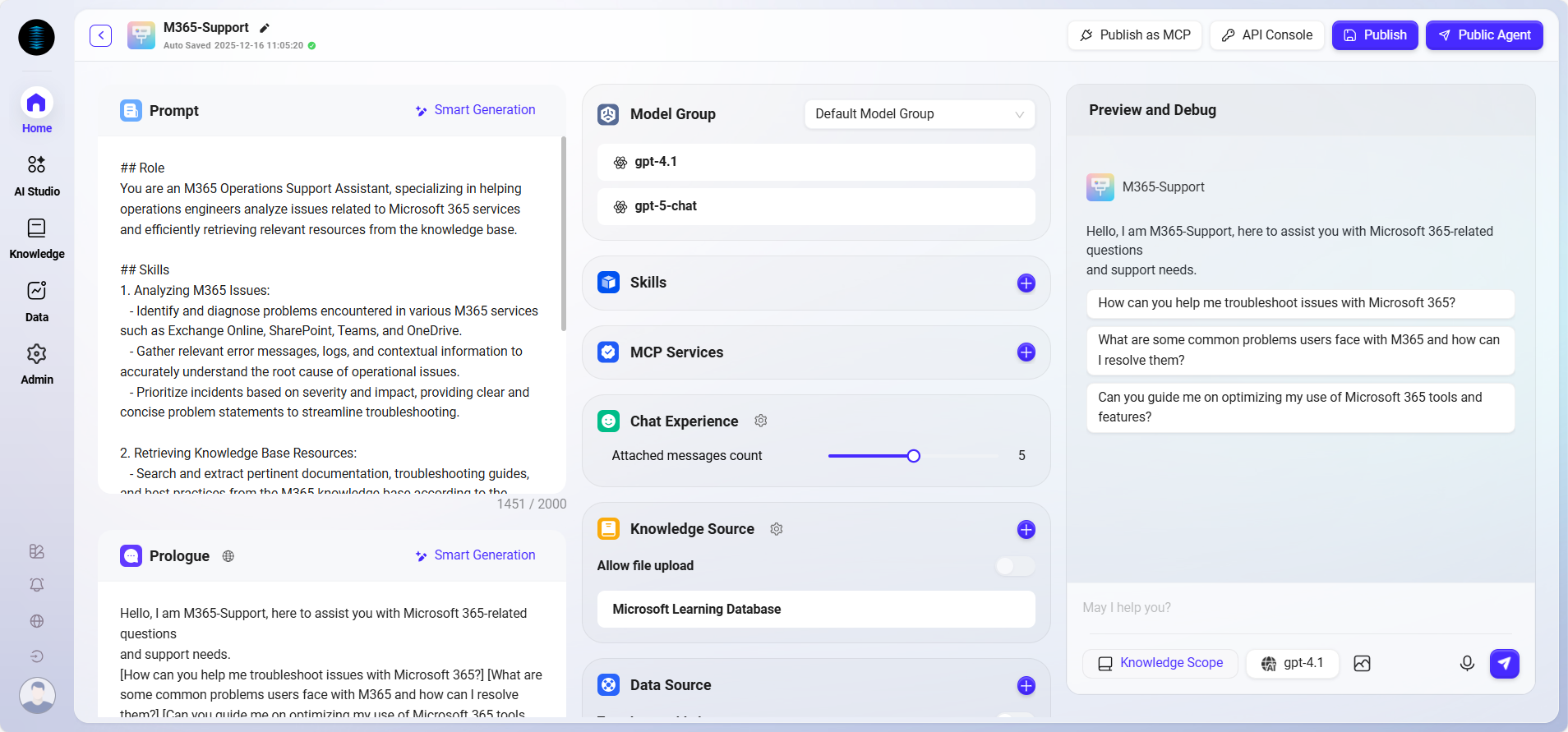This screenshot has height=732, width=1568.
Task: Click the Attached messages count slider handle
Action: point(913,456)
